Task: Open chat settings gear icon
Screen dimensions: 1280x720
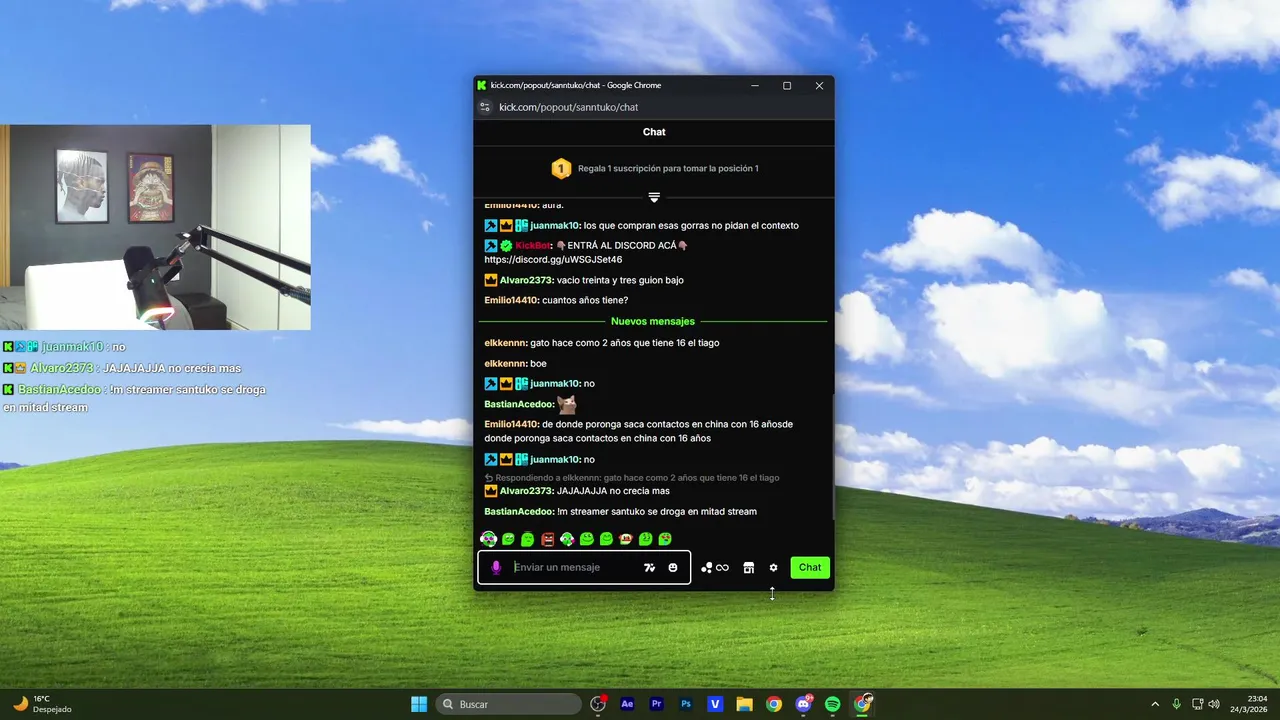Action: point(773,568)
